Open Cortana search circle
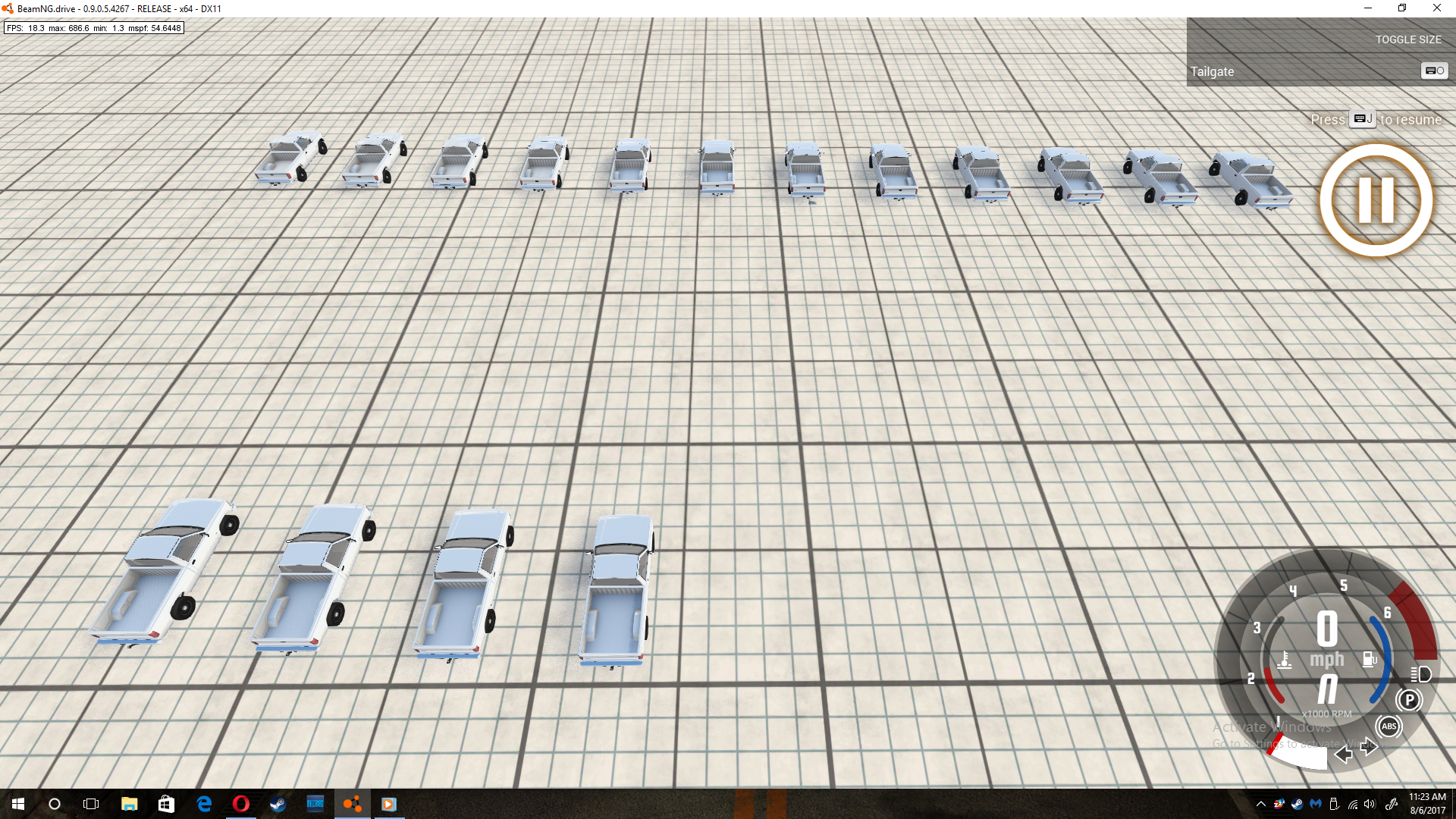Viewport: 1456px width, 819px height. click(x=55, y=804)
